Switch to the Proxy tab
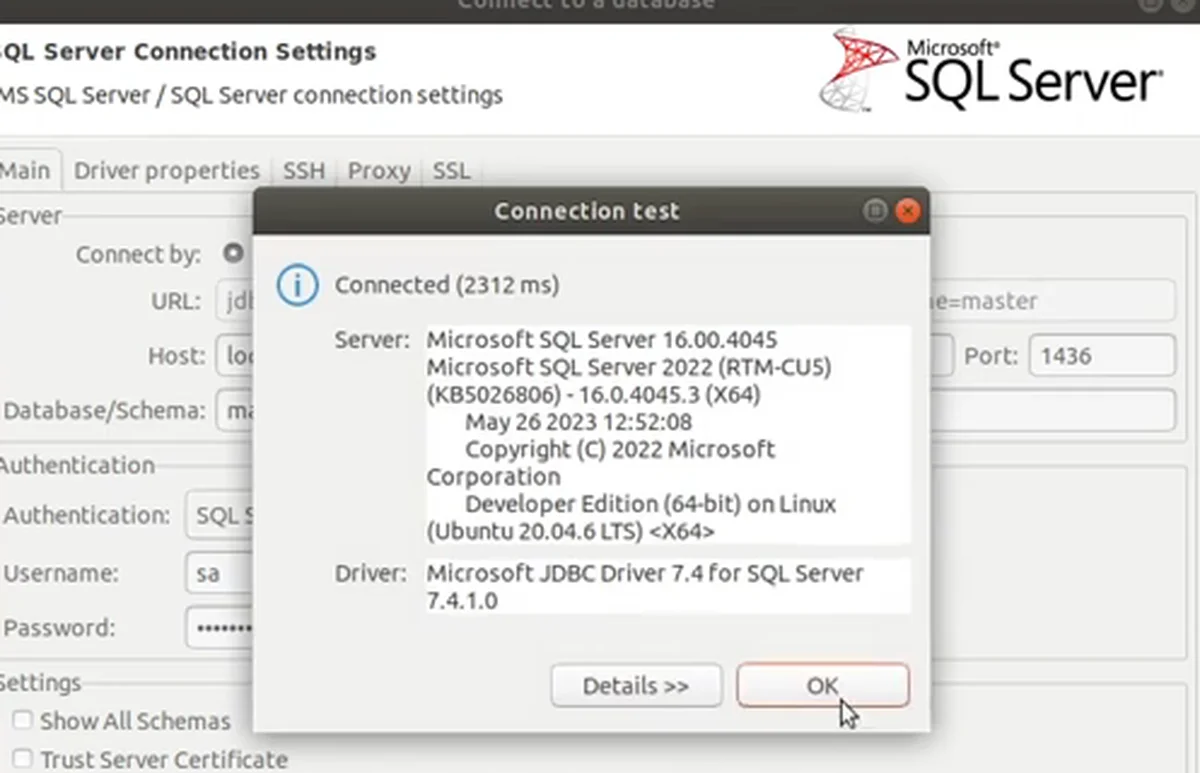Screen dimensions: 1200x773 379,171
